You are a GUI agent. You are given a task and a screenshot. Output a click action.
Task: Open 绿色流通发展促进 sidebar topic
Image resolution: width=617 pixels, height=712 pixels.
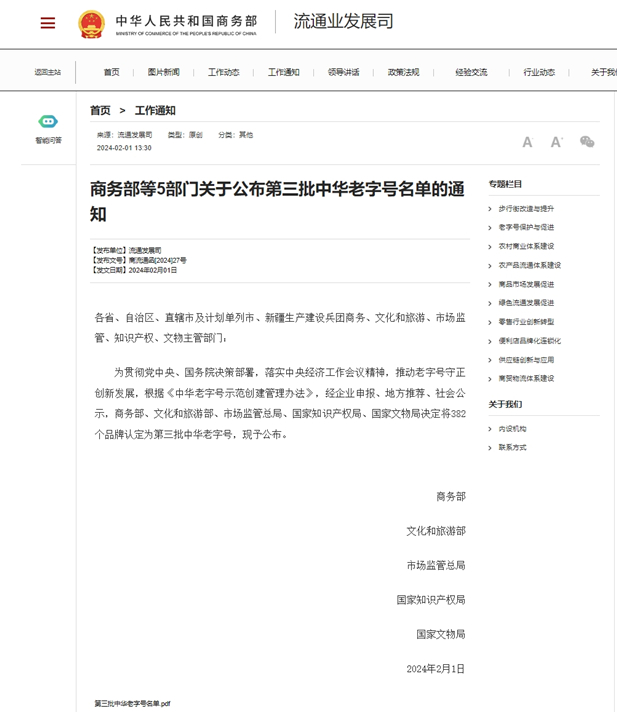point(526,303)
